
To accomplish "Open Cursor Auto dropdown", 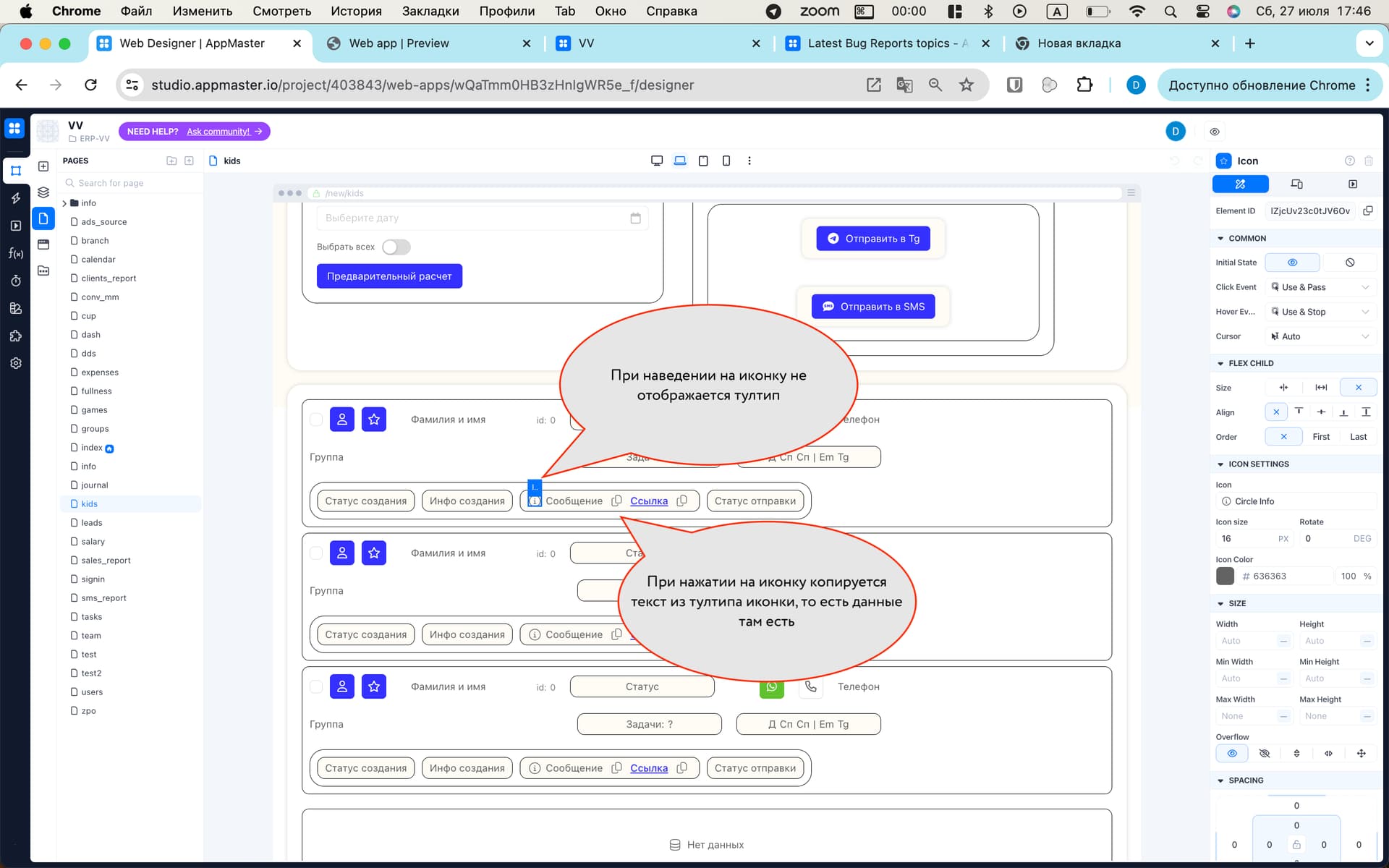I will click(1320, 336).
